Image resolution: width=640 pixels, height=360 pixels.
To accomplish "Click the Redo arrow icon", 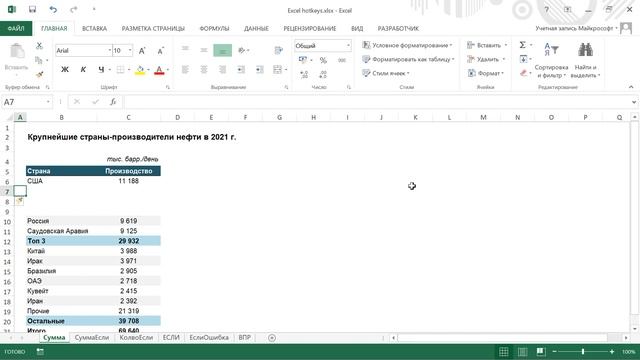I will click(73, 10).
